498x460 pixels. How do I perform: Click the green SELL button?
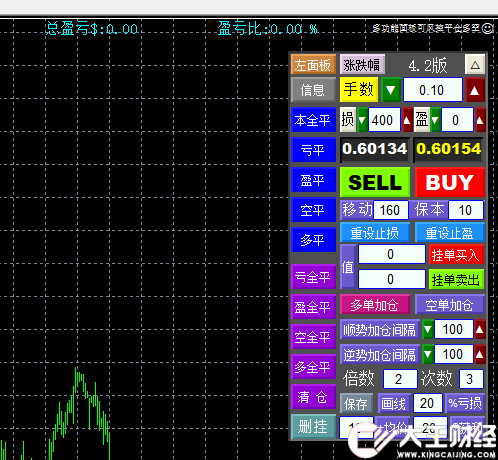pos(375,182)
